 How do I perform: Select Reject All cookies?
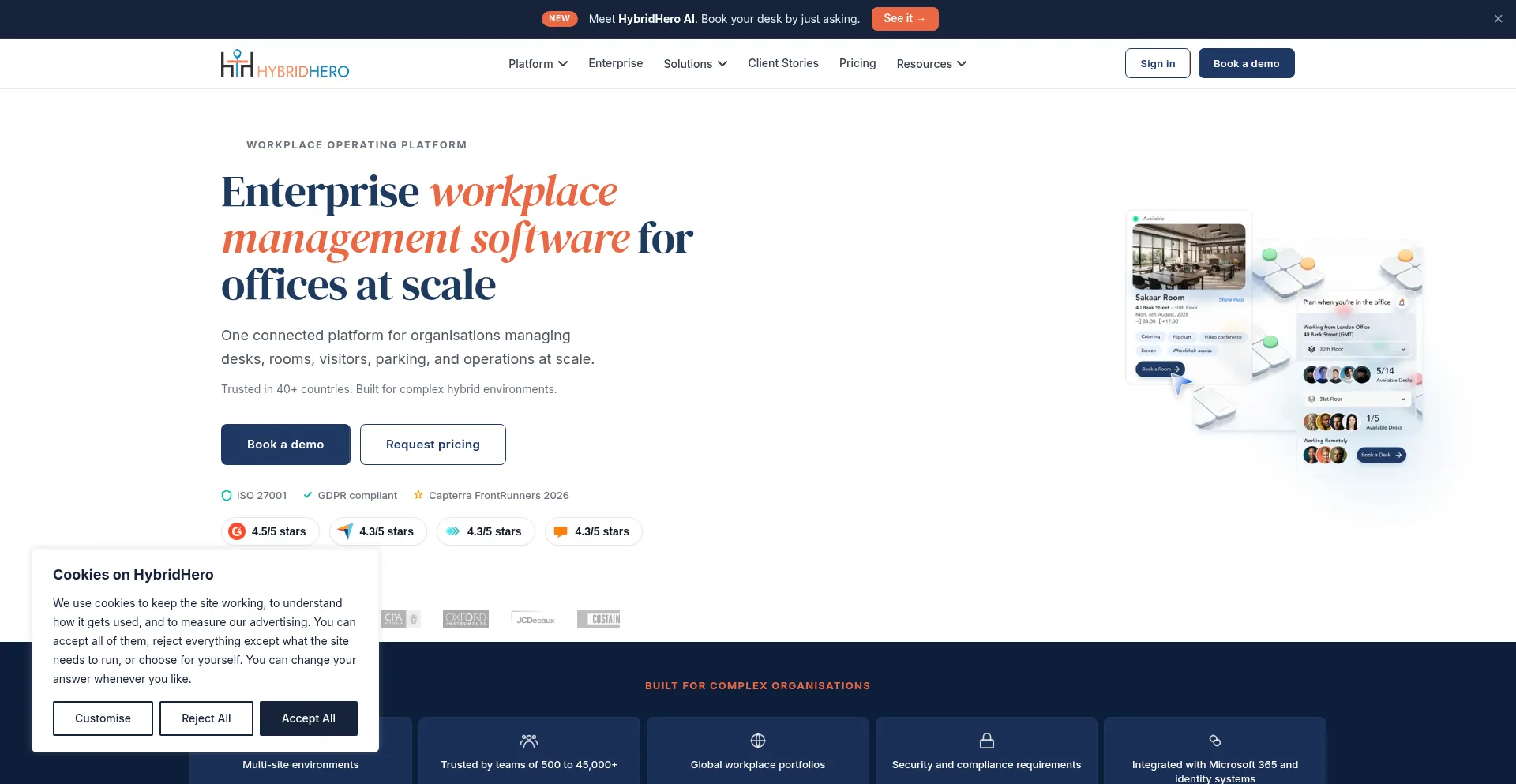206,718
